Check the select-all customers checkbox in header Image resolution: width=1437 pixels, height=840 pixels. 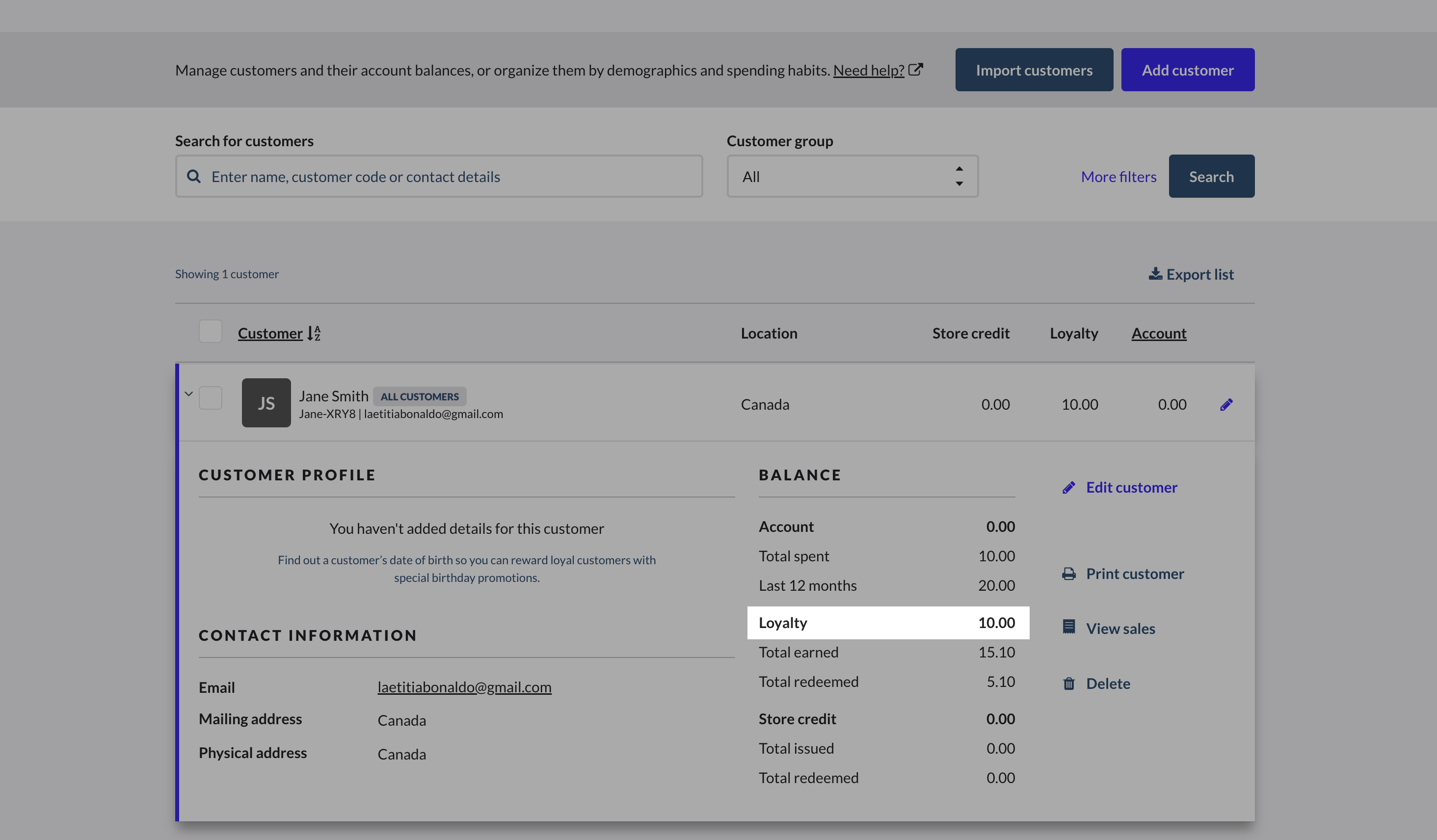pos(211,331)
